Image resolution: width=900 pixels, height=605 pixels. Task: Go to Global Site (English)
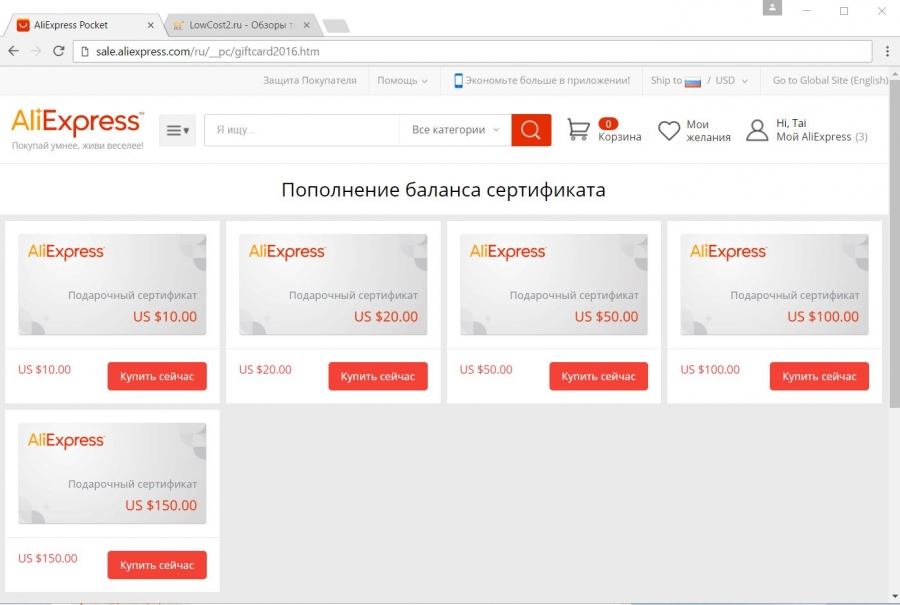[x=830, y=80]
